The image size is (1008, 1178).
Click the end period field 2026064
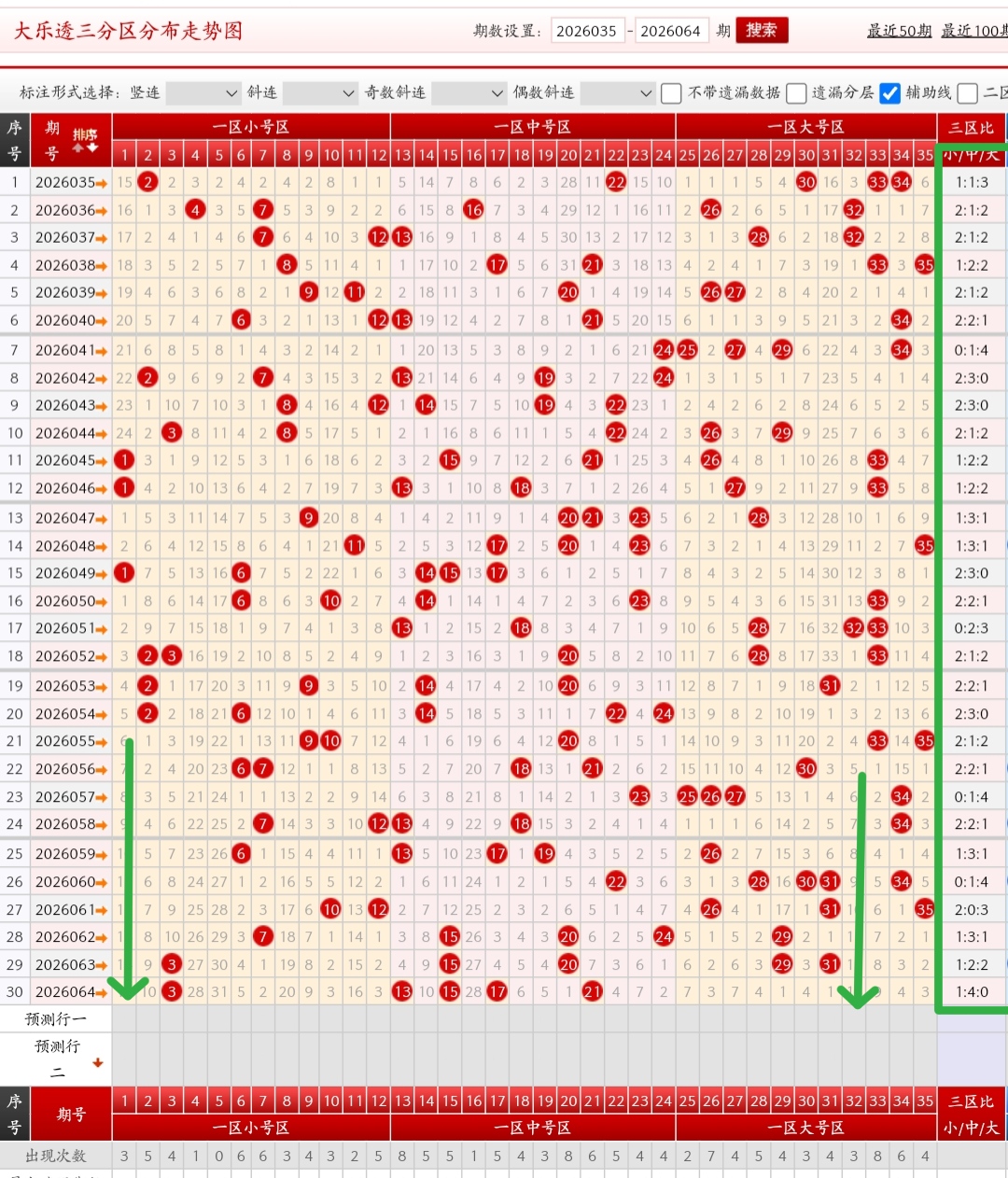click(671, 31)
